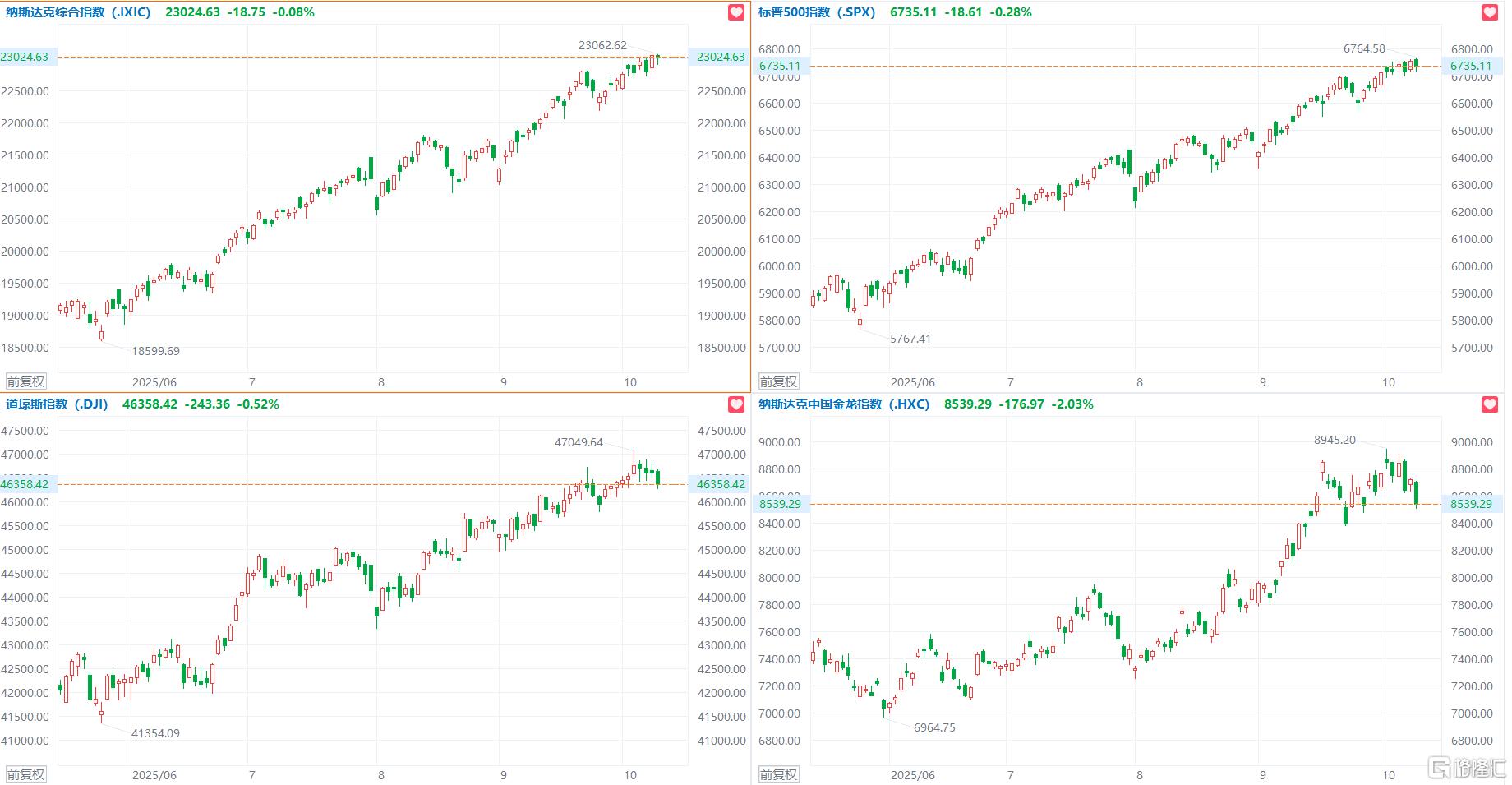
Task: Click the 5767.41 low marker on the S&P chart
Action: pos(910,339)
